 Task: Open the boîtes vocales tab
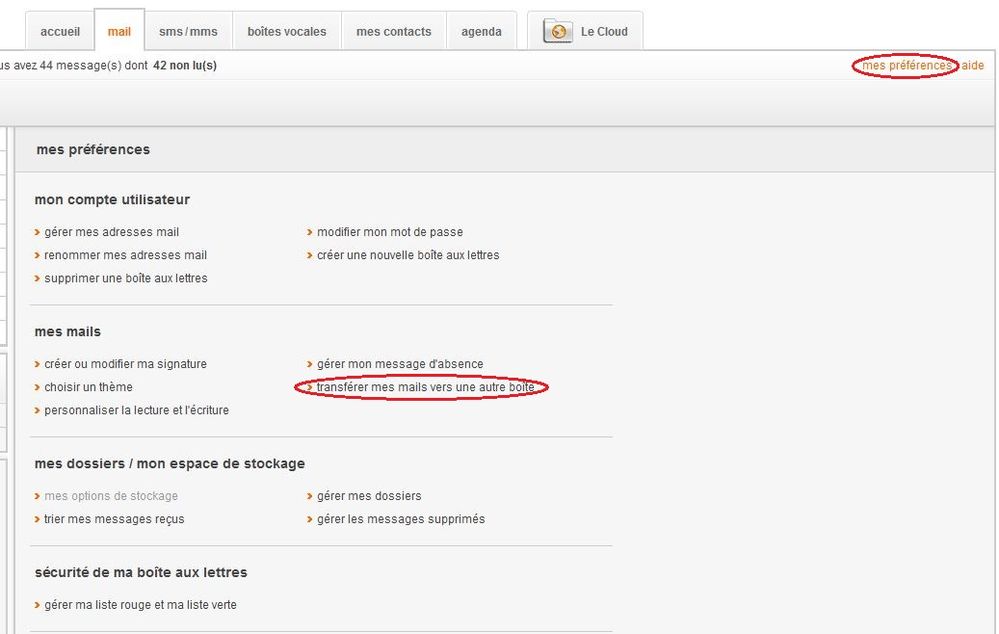tap(287, 32)
